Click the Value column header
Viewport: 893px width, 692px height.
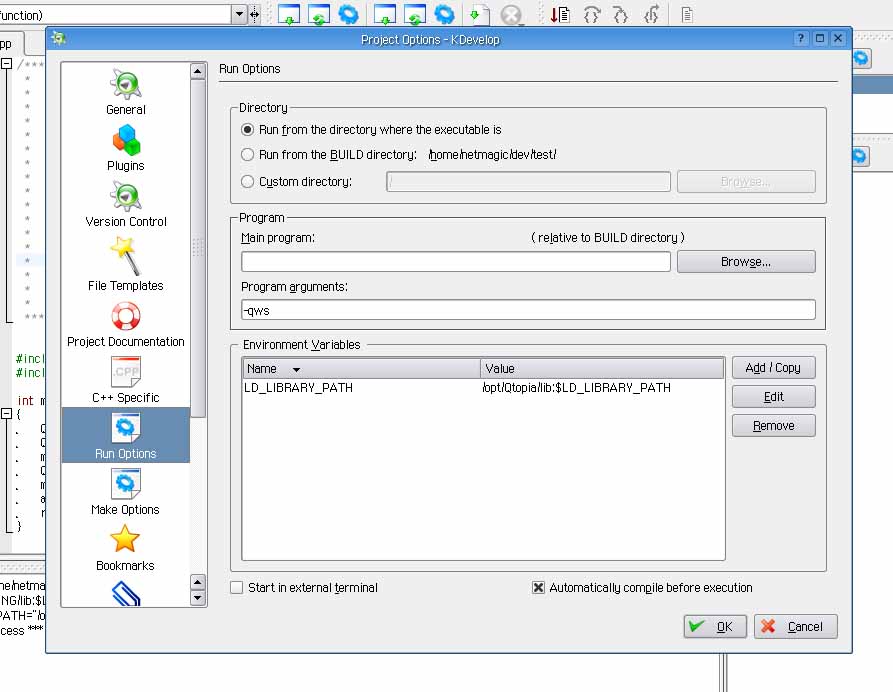601,368
